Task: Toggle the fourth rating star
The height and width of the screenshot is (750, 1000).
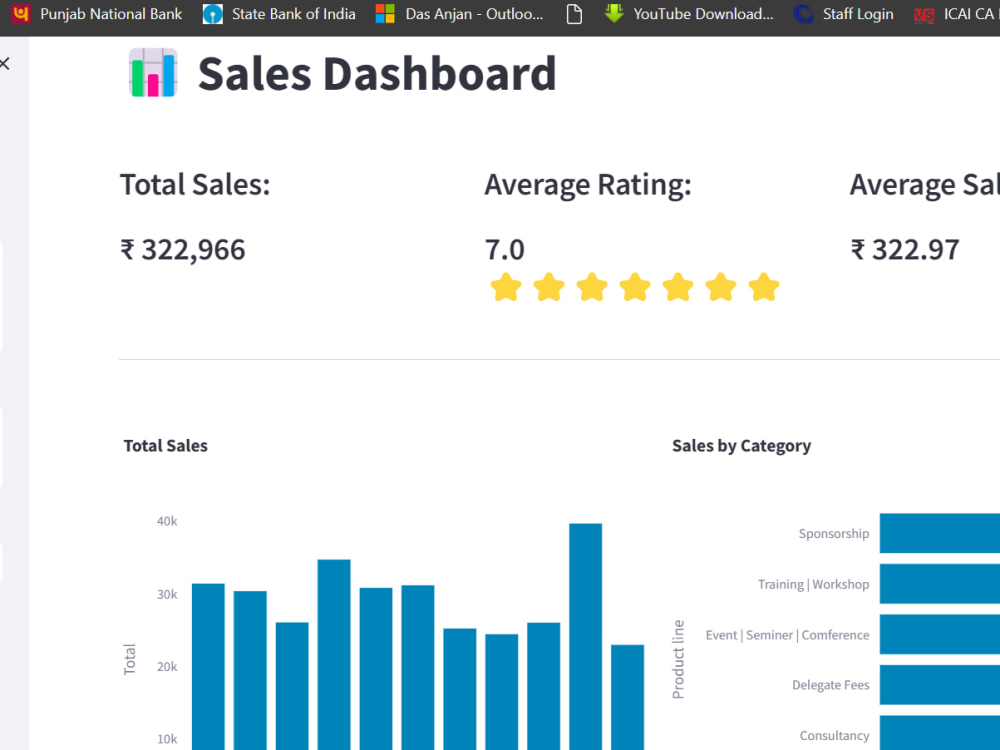Action: click(x=635, y=287)
